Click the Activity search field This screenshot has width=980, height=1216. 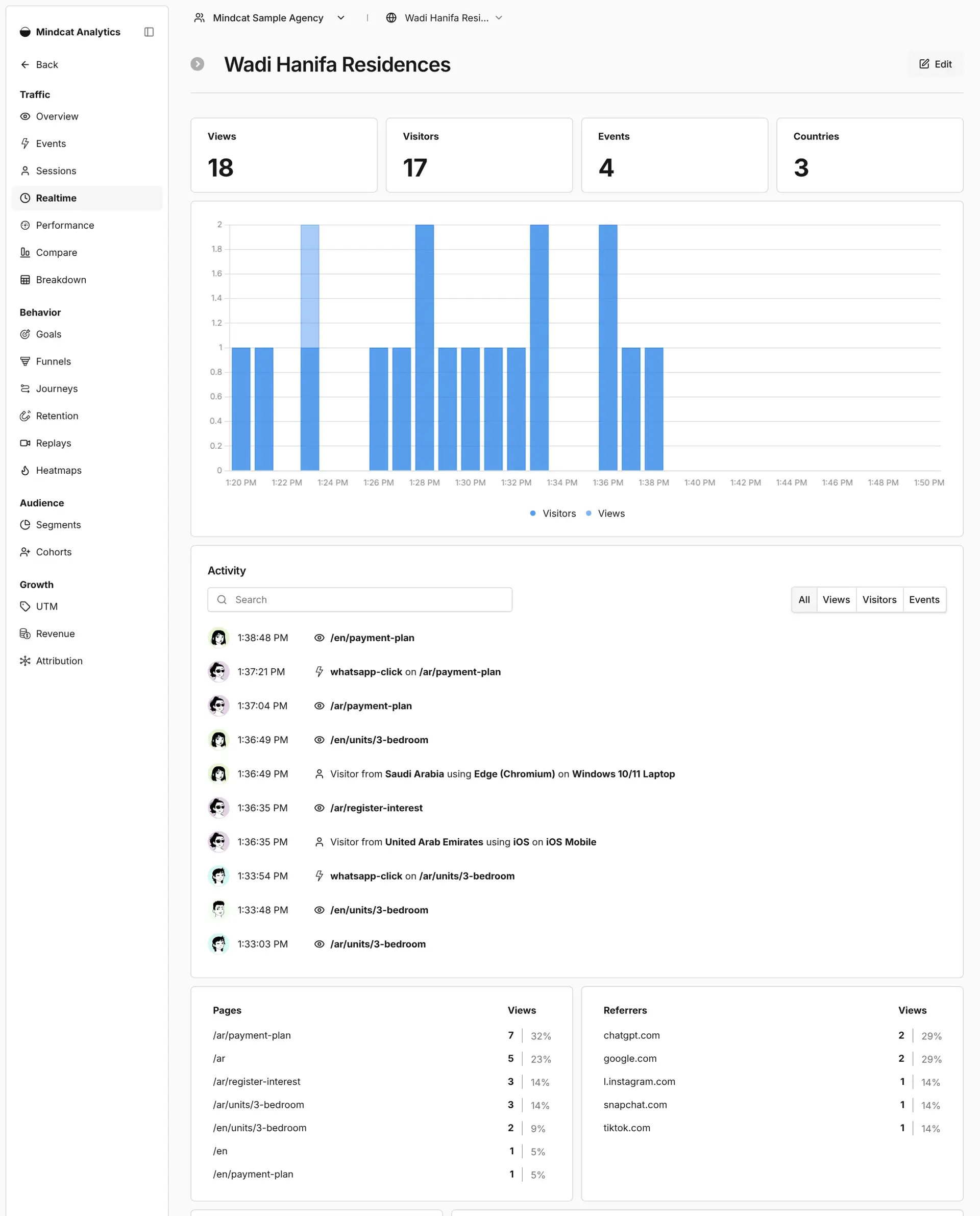click(x=360, y=599)
